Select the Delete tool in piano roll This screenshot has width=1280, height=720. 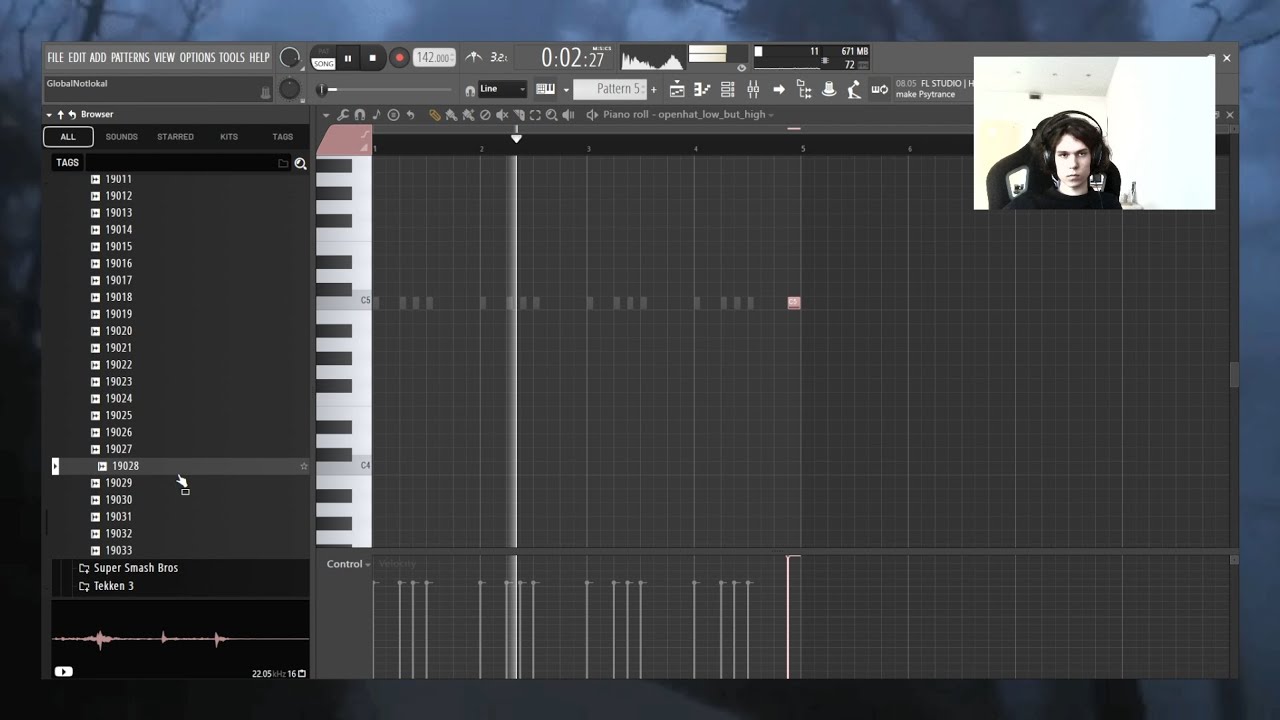(485, 115)
